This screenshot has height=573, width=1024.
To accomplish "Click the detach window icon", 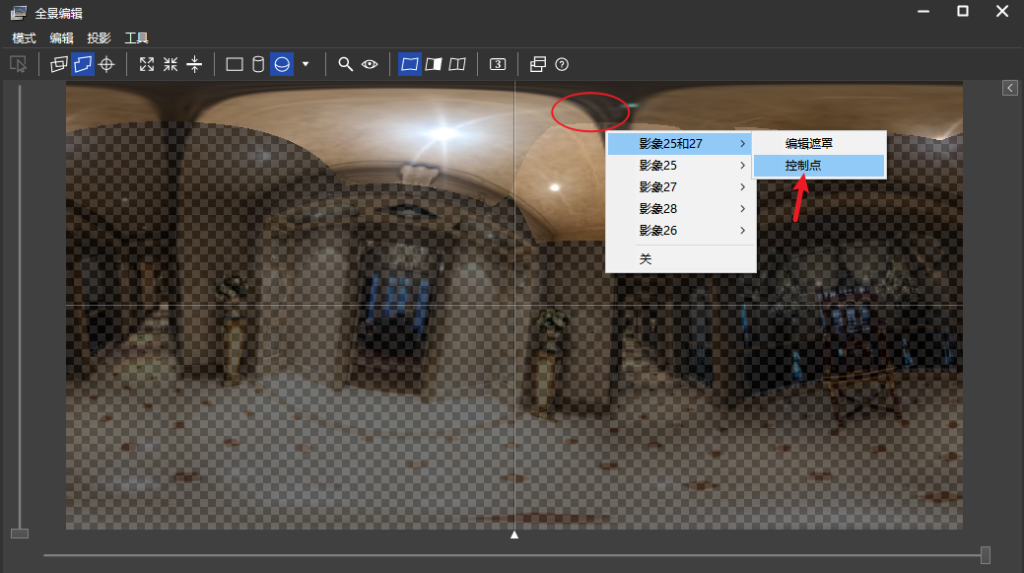I will point(537,64).
